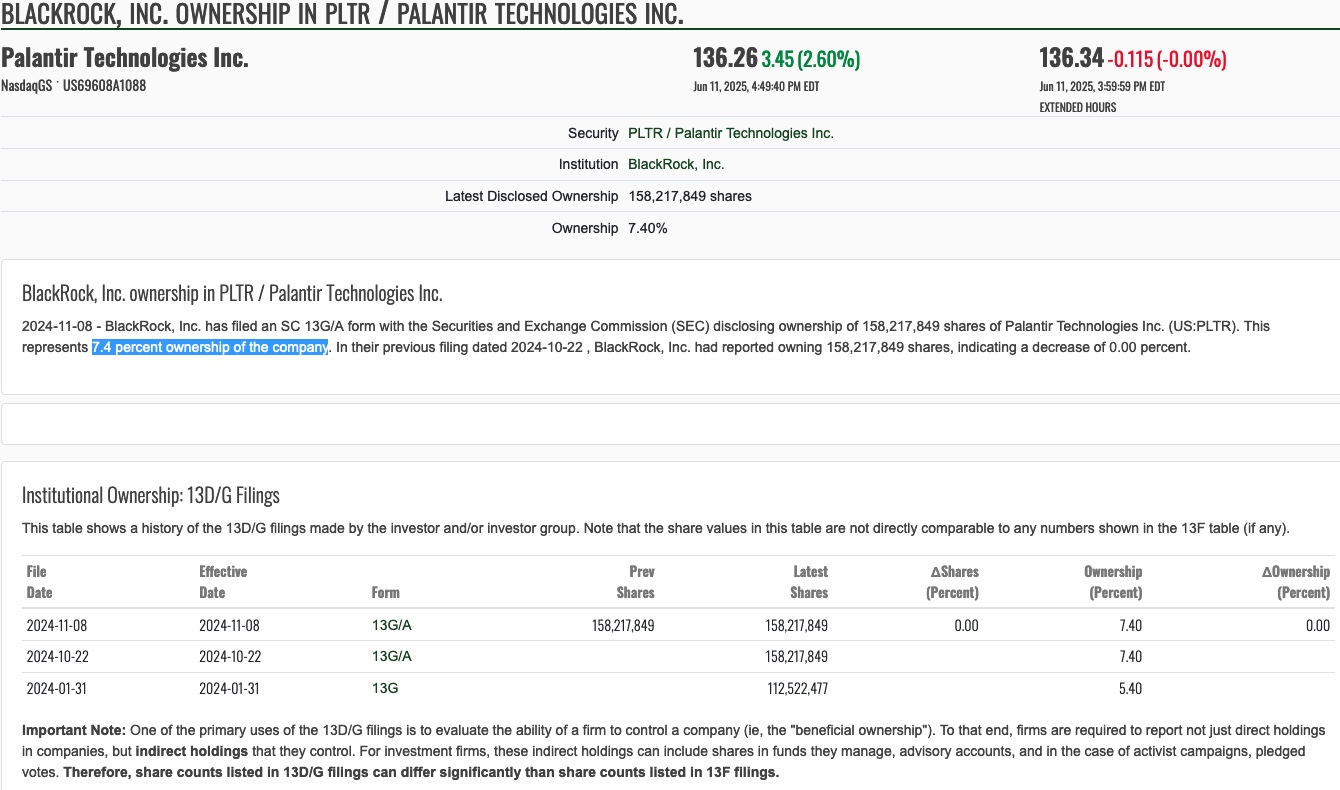The height and width of the screenshot is (790, 1340).
Task: Click the 5.40 ownership percent cell
Action: coord(1128,688)
